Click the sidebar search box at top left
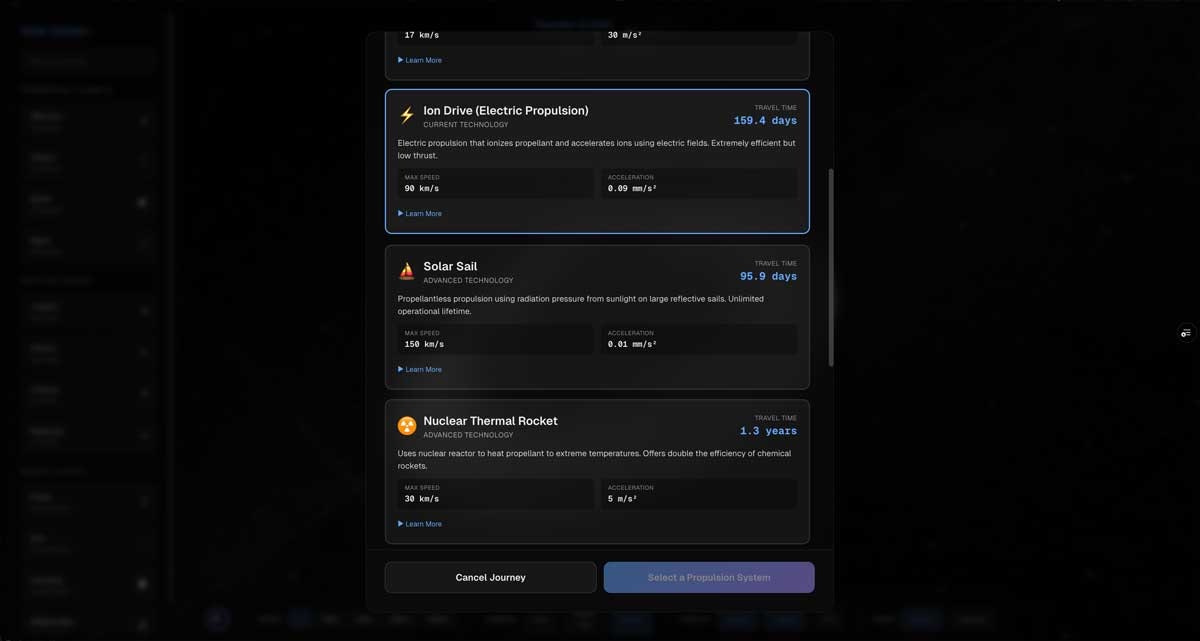This screenshot has width=1200, height=641. [x=87, y=61]
